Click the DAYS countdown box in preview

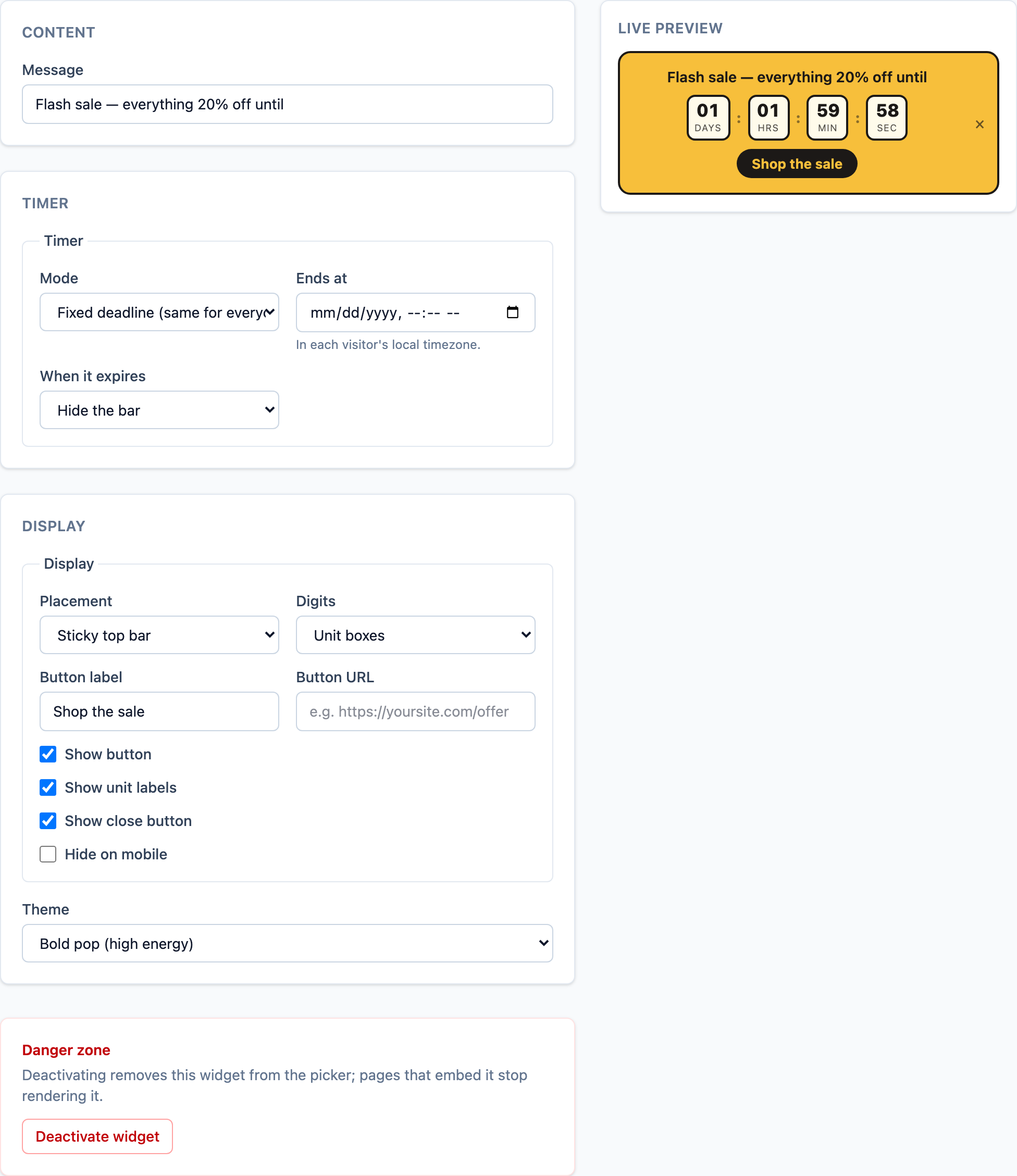708,118
